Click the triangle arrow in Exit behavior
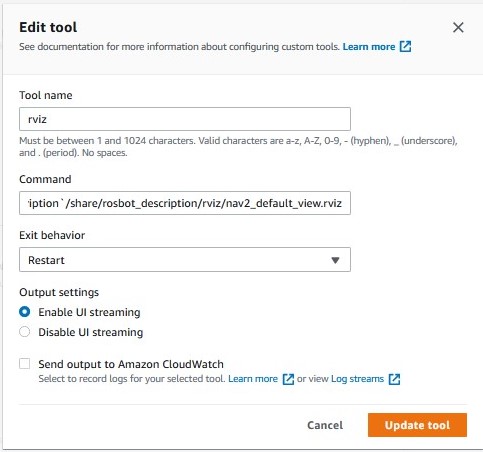This screenshot has width=483, height=452. (335, 260)
